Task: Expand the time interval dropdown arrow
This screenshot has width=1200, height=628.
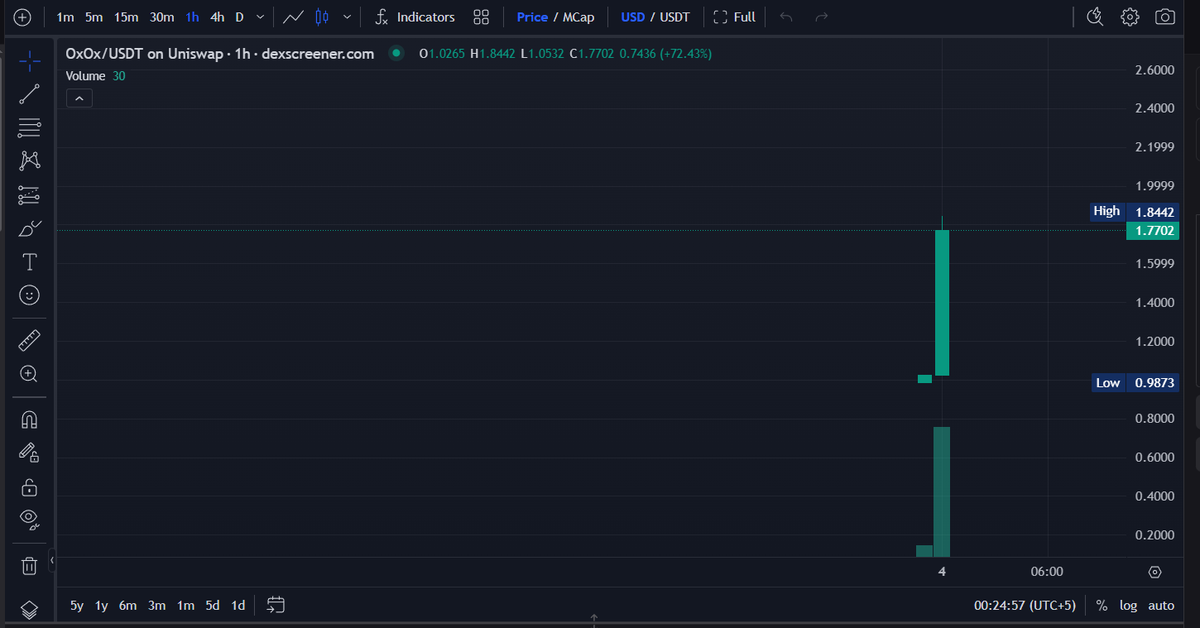Action: (261, 17)
